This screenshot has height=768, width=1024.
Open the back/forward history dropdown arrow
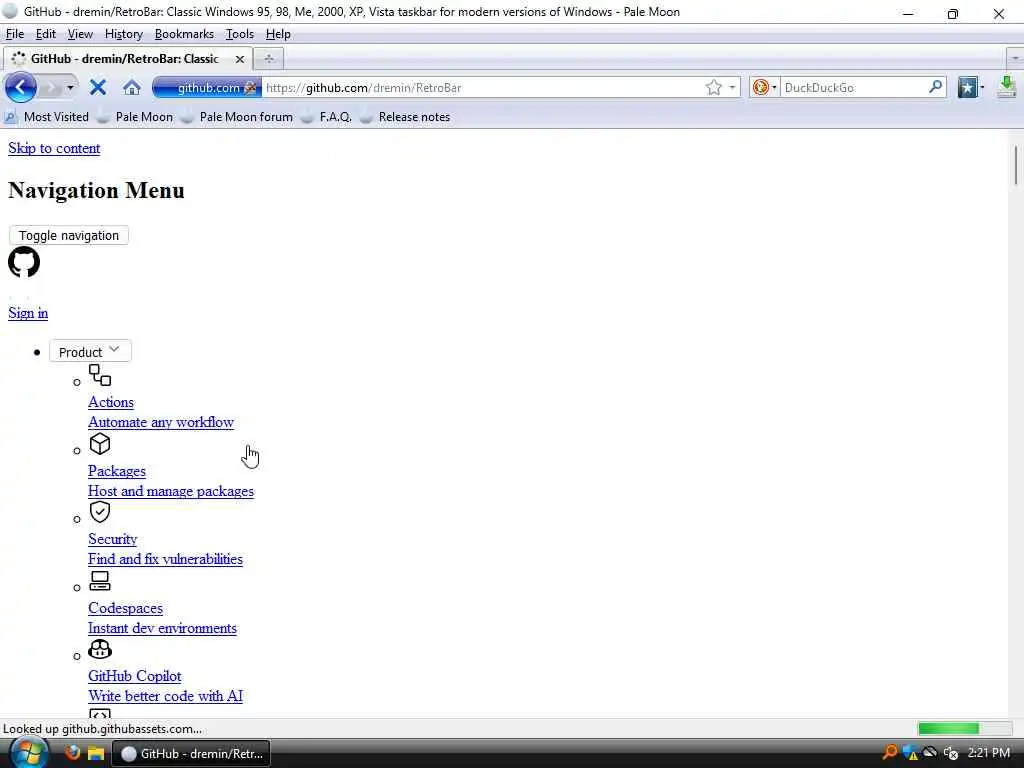coord(70,87)
